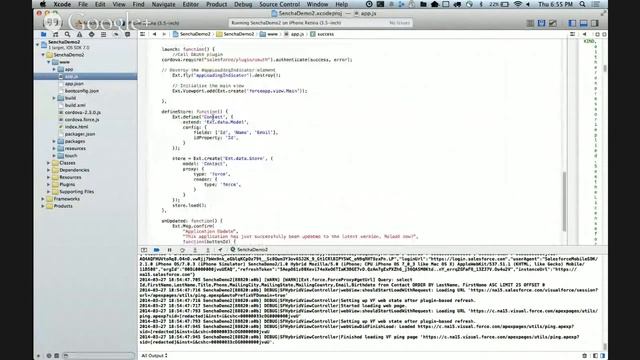Expand the packages folder
The height and width of the screenshot is (360, 640).
click(54, 141)
